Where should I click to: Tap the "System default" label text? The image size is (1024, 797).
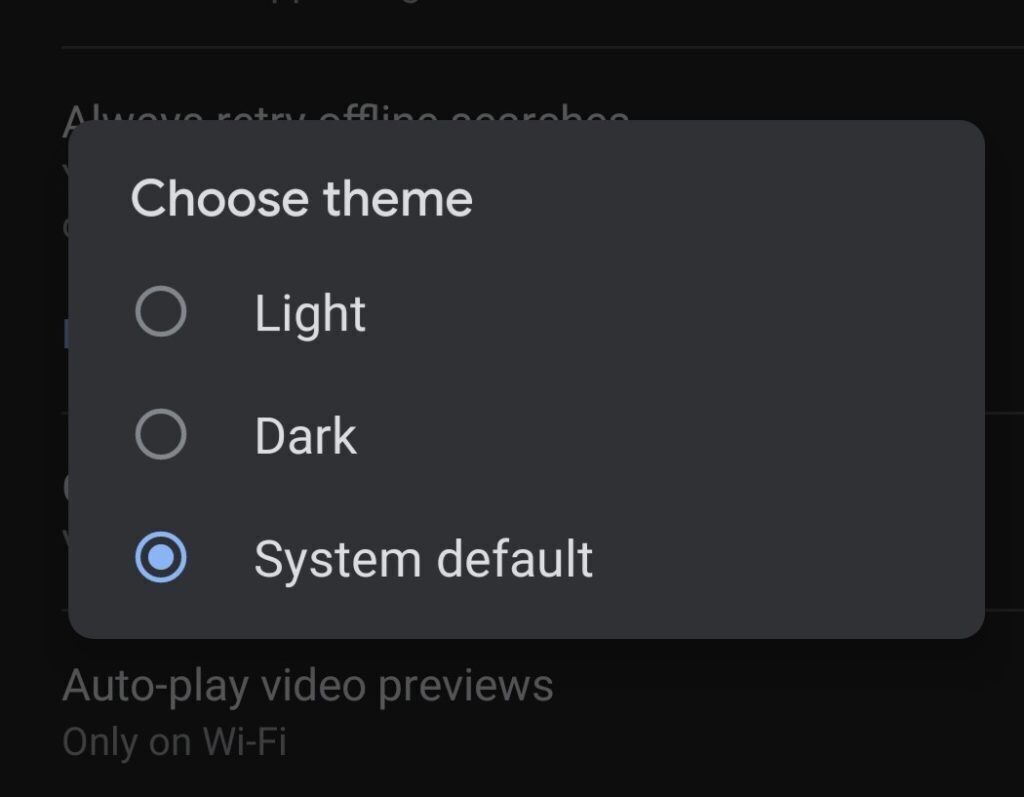(423, 558)
